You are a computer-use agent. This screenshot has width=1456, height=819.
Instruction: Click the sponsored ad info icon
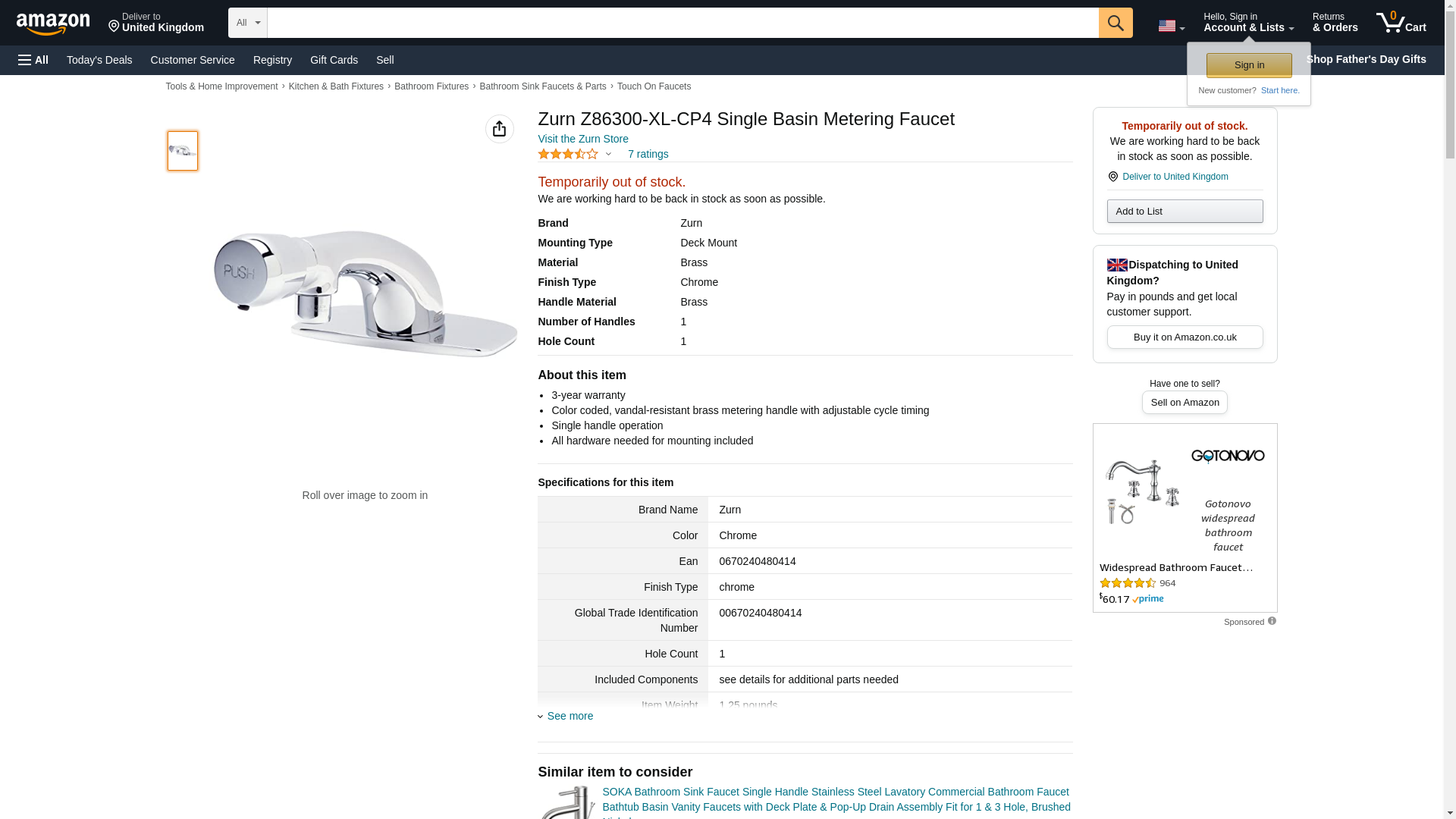point(1272,621)
